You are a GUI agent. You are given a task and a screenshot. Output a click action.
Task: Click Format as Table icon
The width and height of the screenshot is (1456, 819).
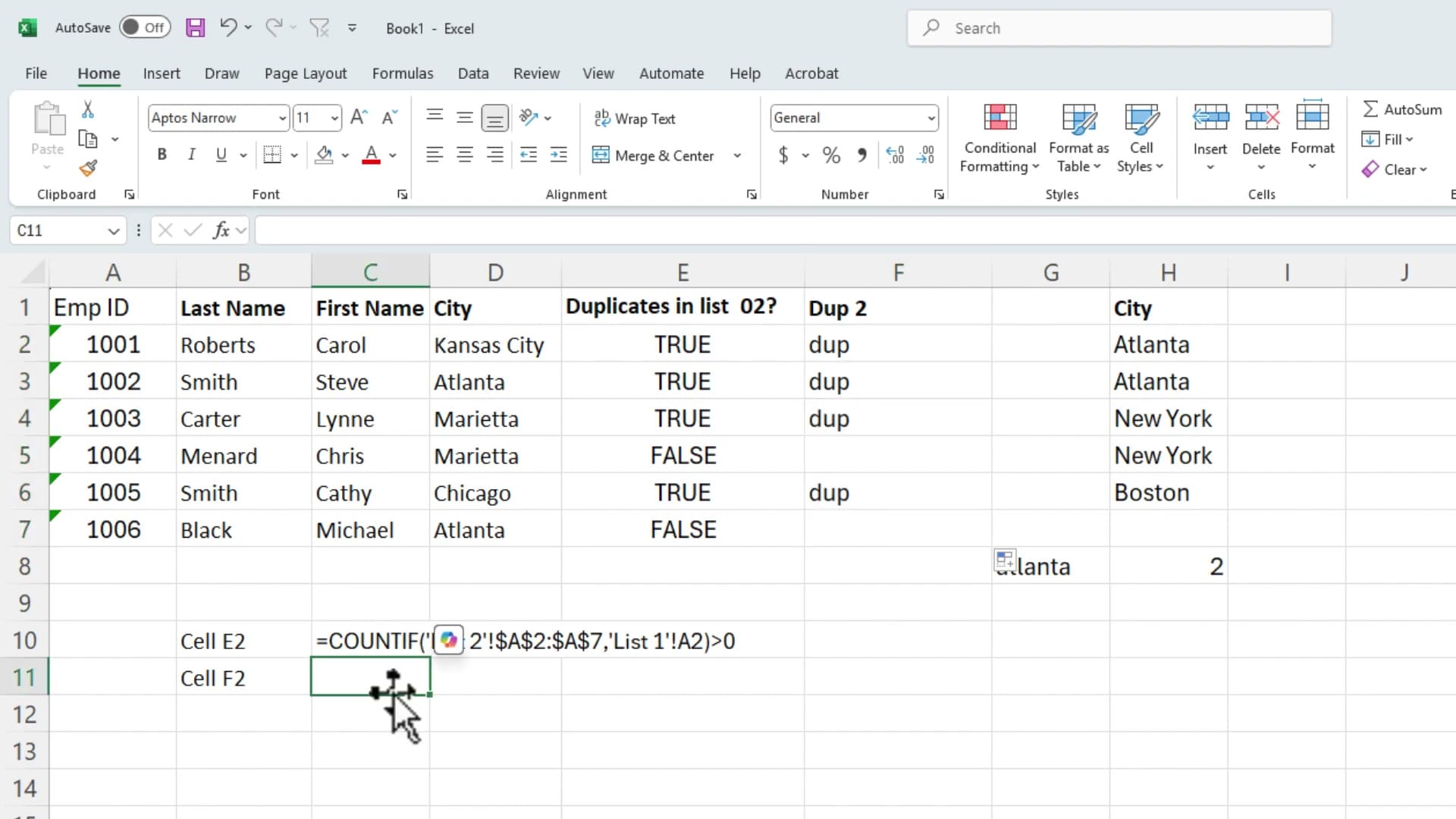pos(1078,136)
